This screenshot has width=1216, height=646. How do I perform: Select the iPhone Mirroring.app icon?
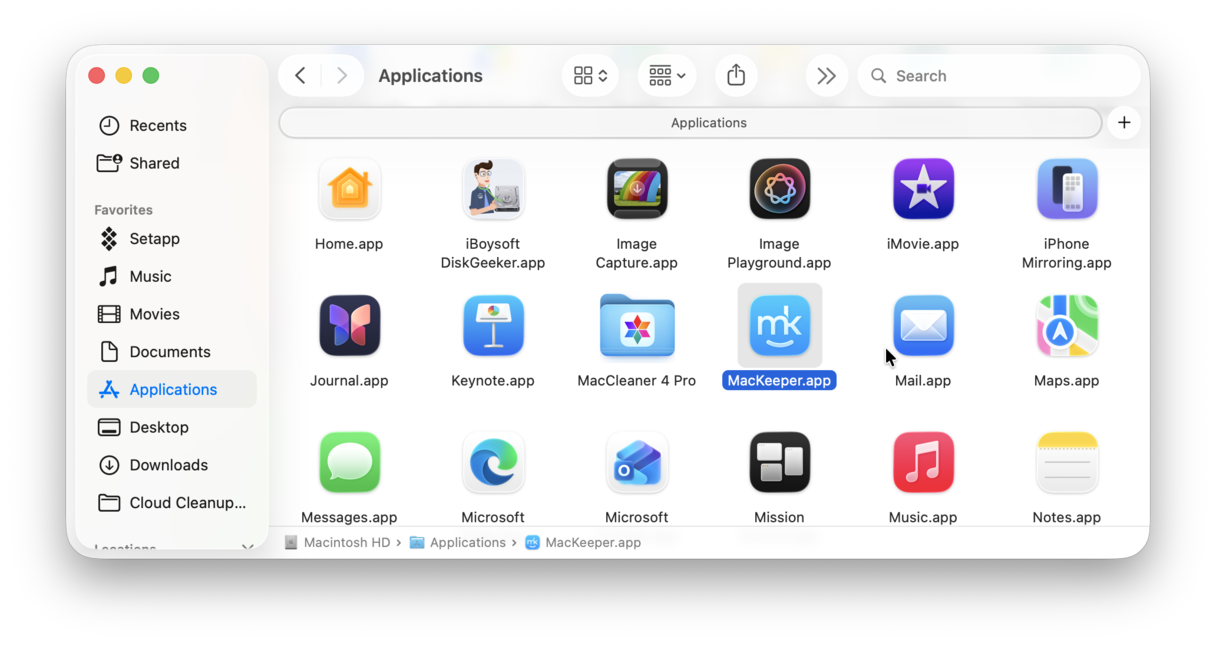(x=1067, y=189)
